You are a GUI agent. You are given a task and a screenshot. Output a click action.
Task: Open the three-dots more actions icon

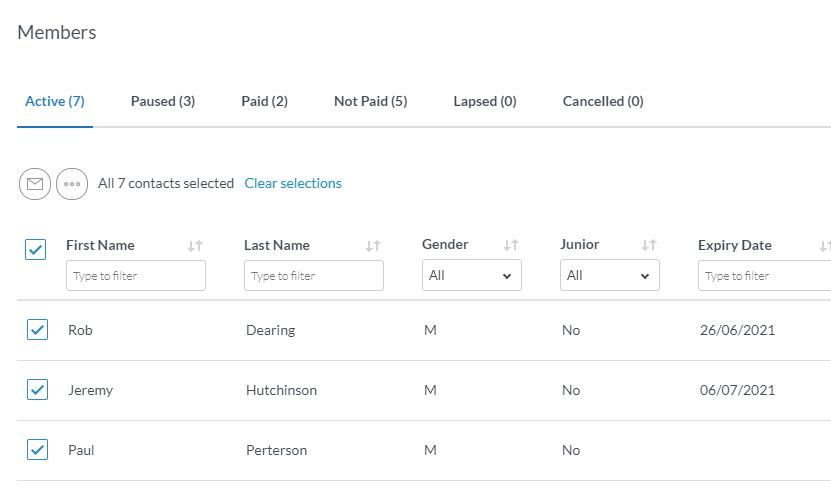click(x=72, y=184)
